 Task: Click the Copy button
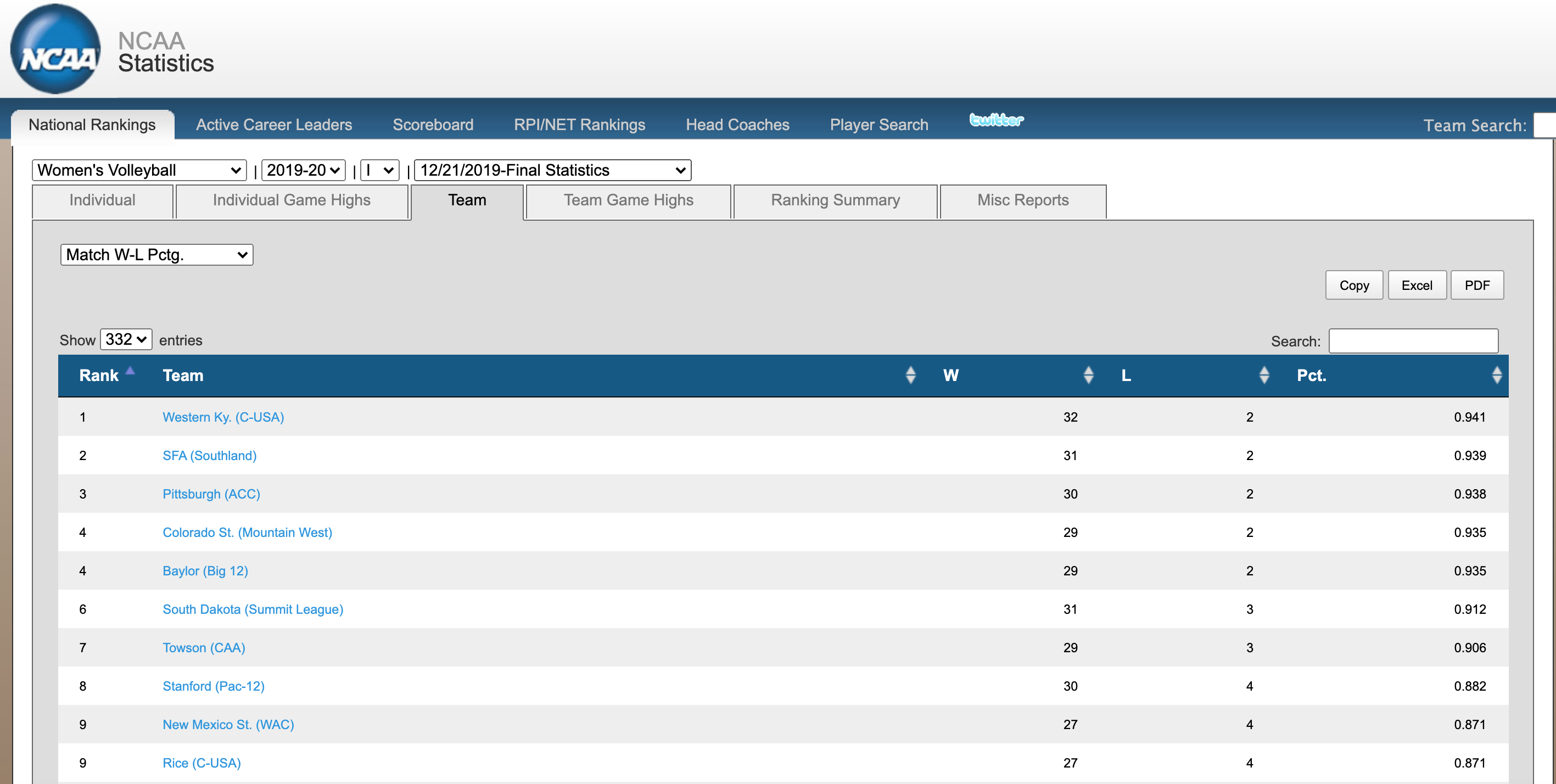[x=1353, y=285]
